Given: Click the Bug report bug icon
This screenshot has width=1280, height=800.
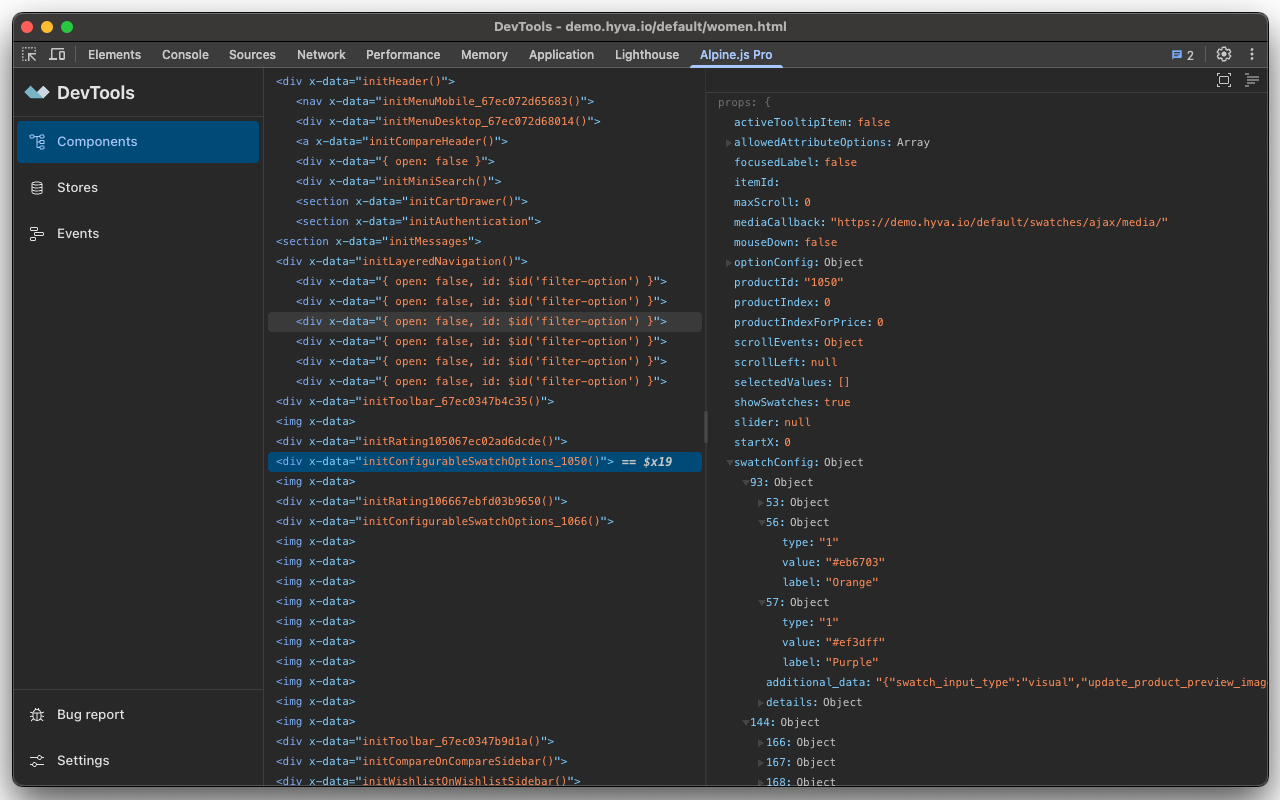Looking at the screenshot, I should [37, 715].
